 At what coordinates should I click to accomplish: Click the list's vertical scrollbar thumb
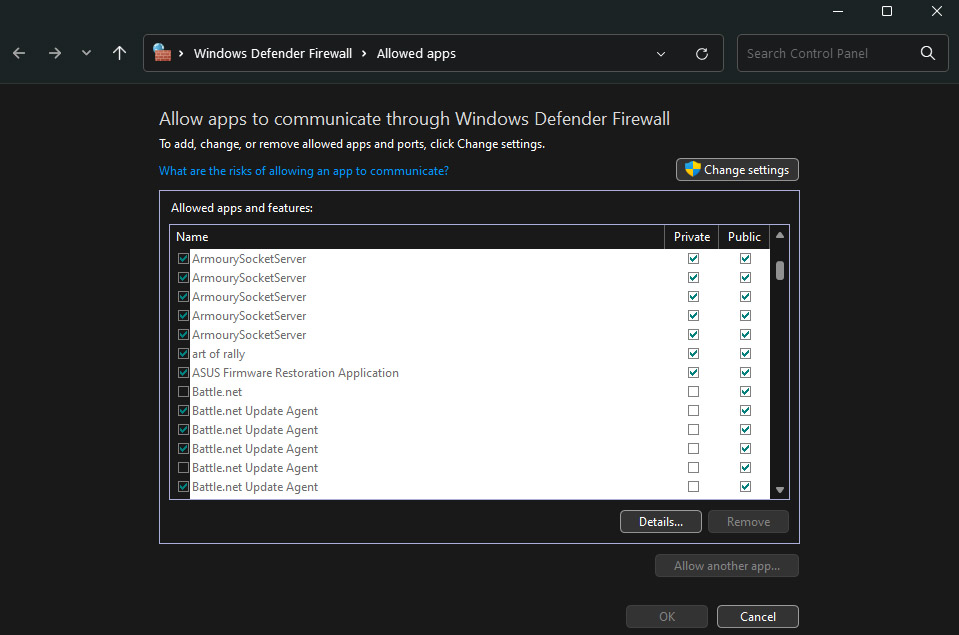(x=780, y=270)
